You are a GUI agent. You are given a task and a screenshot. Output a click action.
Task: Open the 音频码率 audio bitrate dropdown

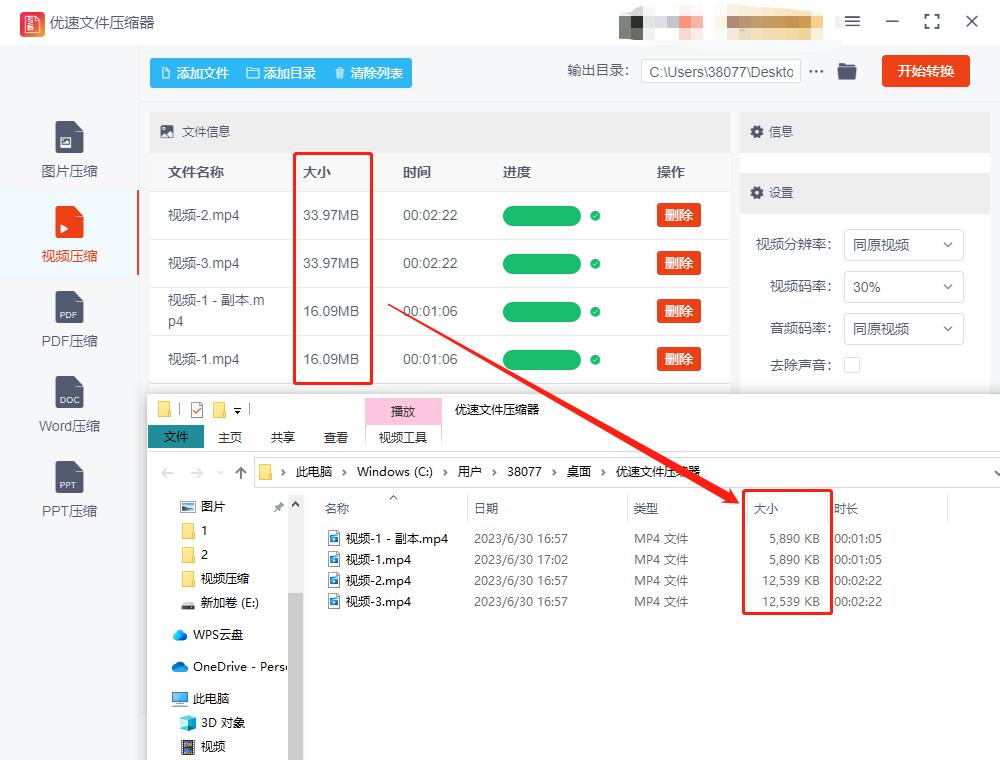coord(903,329)
